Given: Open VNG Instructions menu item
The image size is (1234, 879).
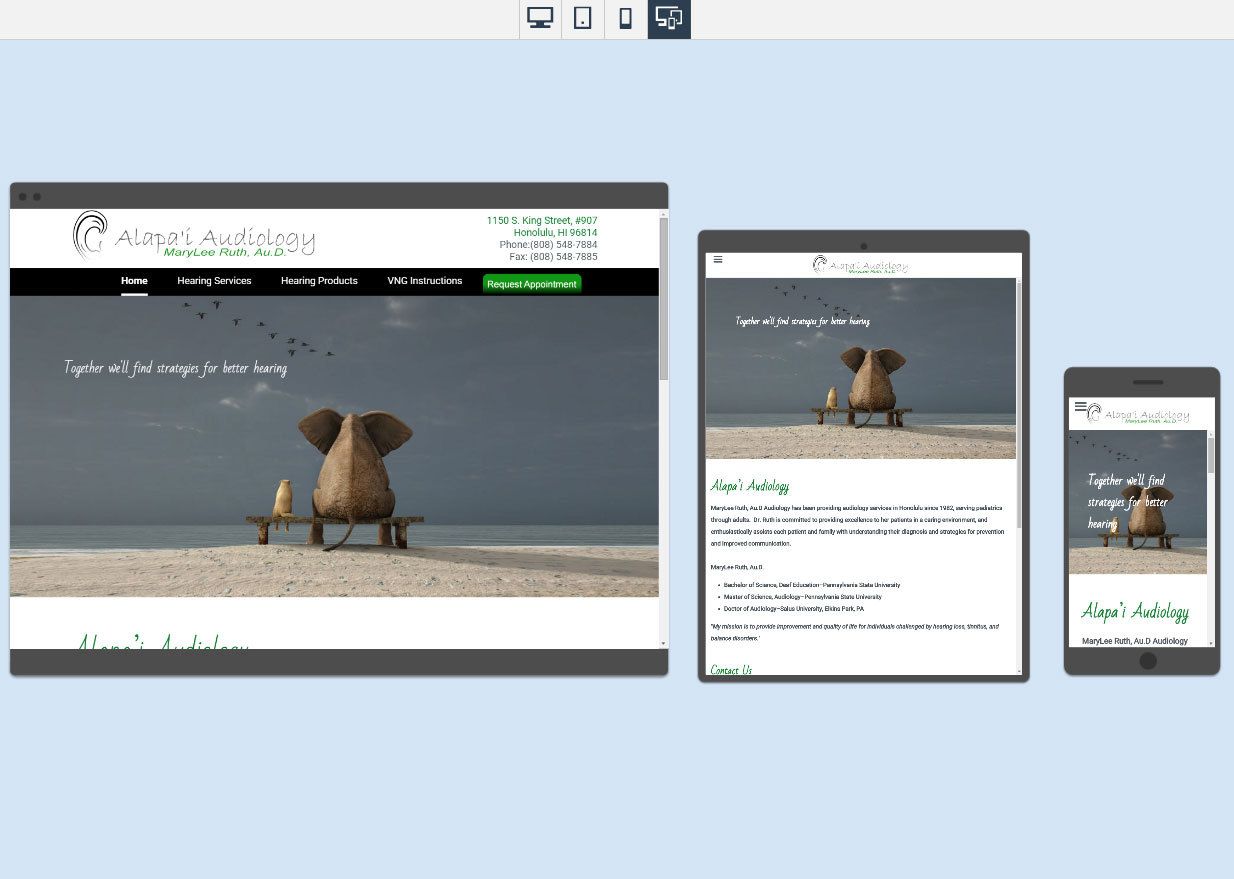Looking at the screenshot, I should point(425,281).
